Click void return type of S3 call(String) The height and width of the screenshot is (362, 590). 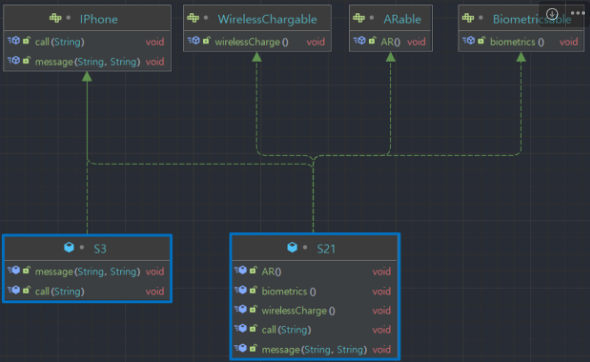(155, 291)
